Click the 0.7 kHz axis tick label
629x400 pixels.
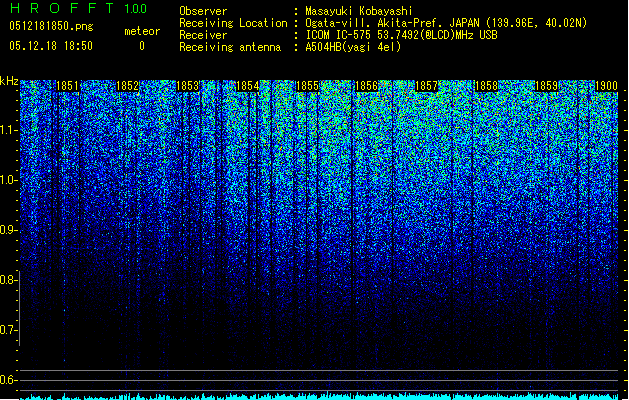click(8, 330)
